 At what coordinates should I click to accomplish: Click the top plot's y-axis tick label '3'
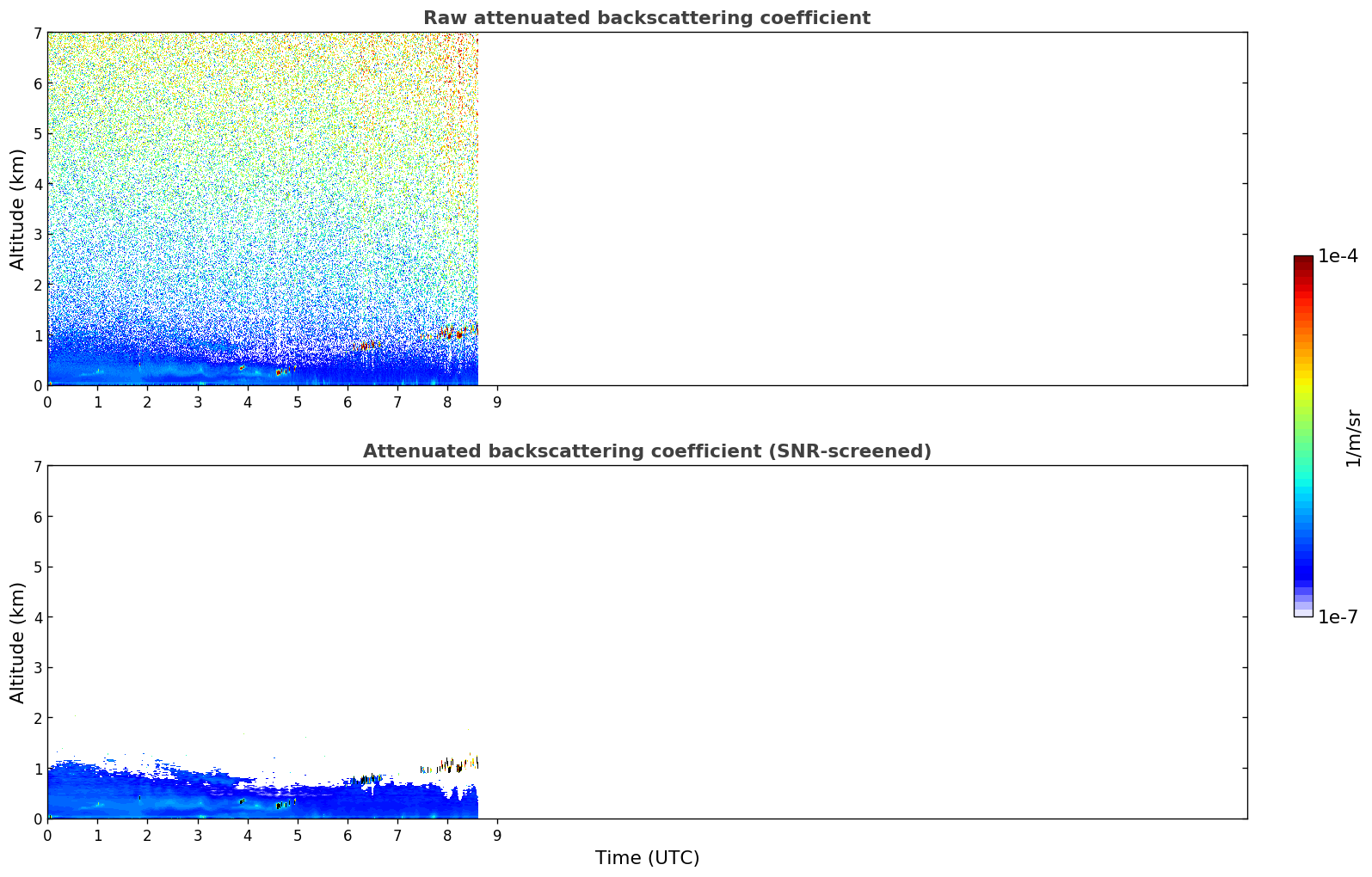tap(37, 235)
